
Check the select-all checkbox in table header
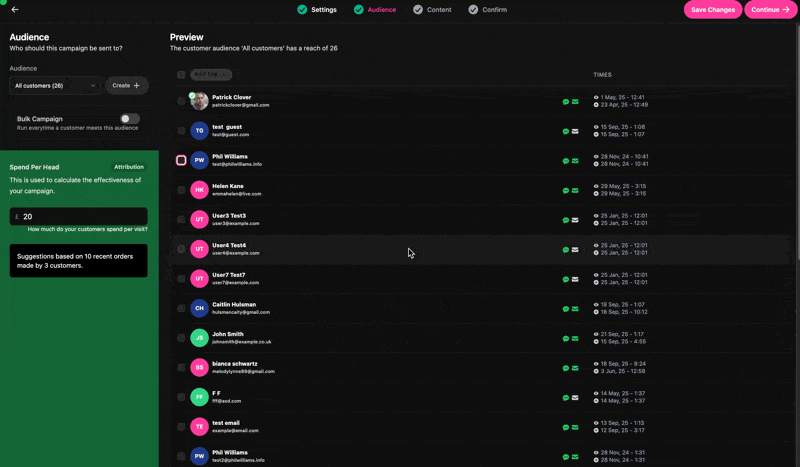[181, 75]
